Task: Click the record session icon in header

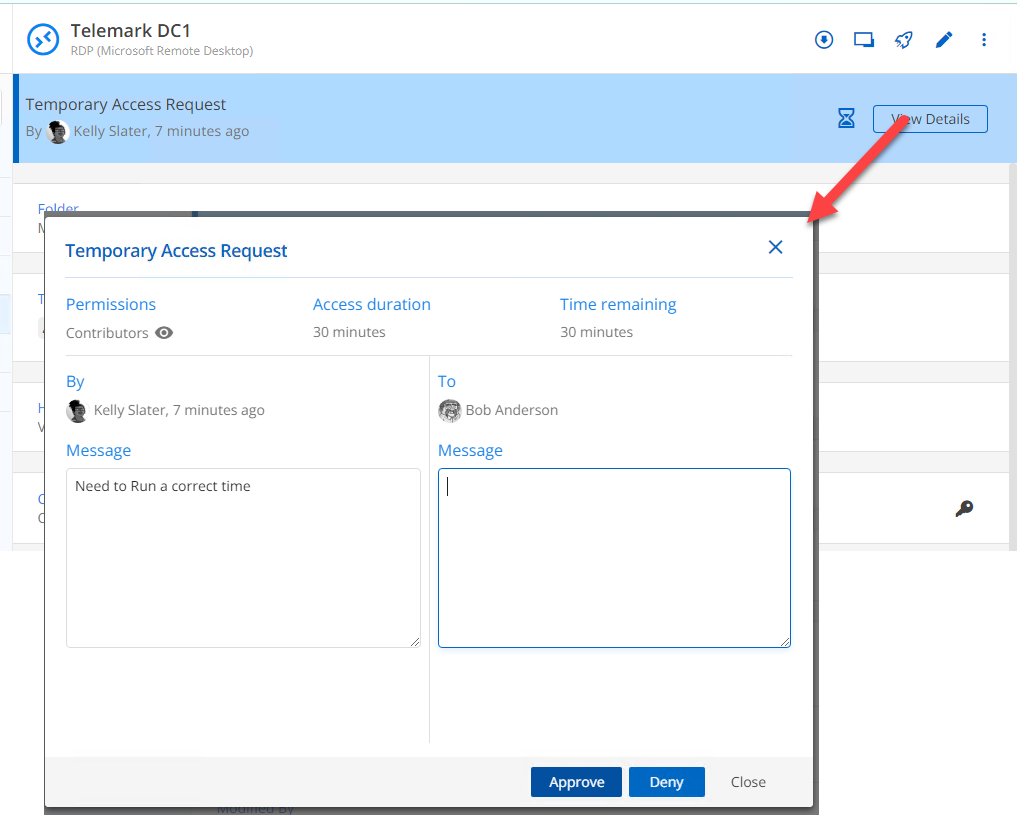Action: coord(824,40)
